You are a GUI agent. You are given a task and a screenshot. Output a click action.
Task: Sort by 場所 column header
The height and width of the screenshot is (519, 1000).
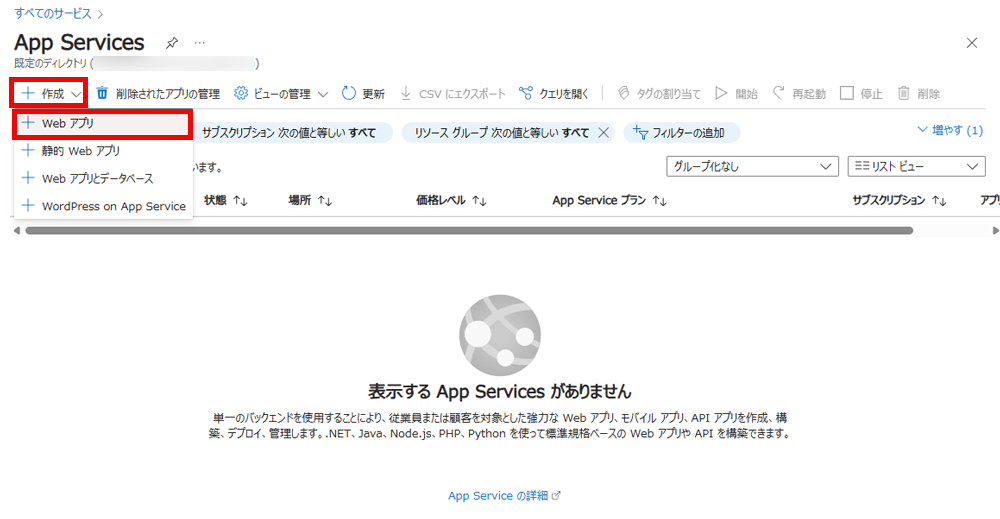[x=310, y=200]
